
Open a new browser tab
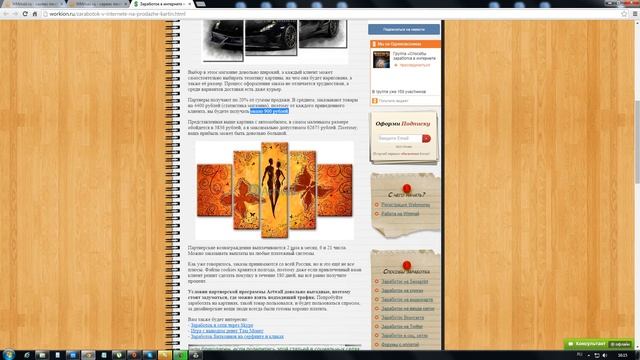pyautogui.click(x=200, y=4)
